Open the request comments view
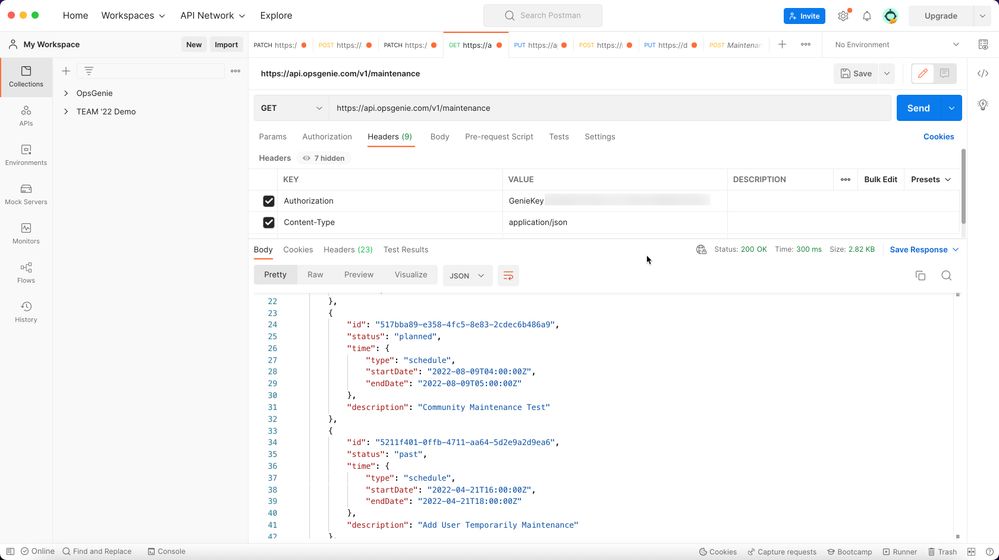Viewport: 999px width, 560px height. tap(944, 73)
